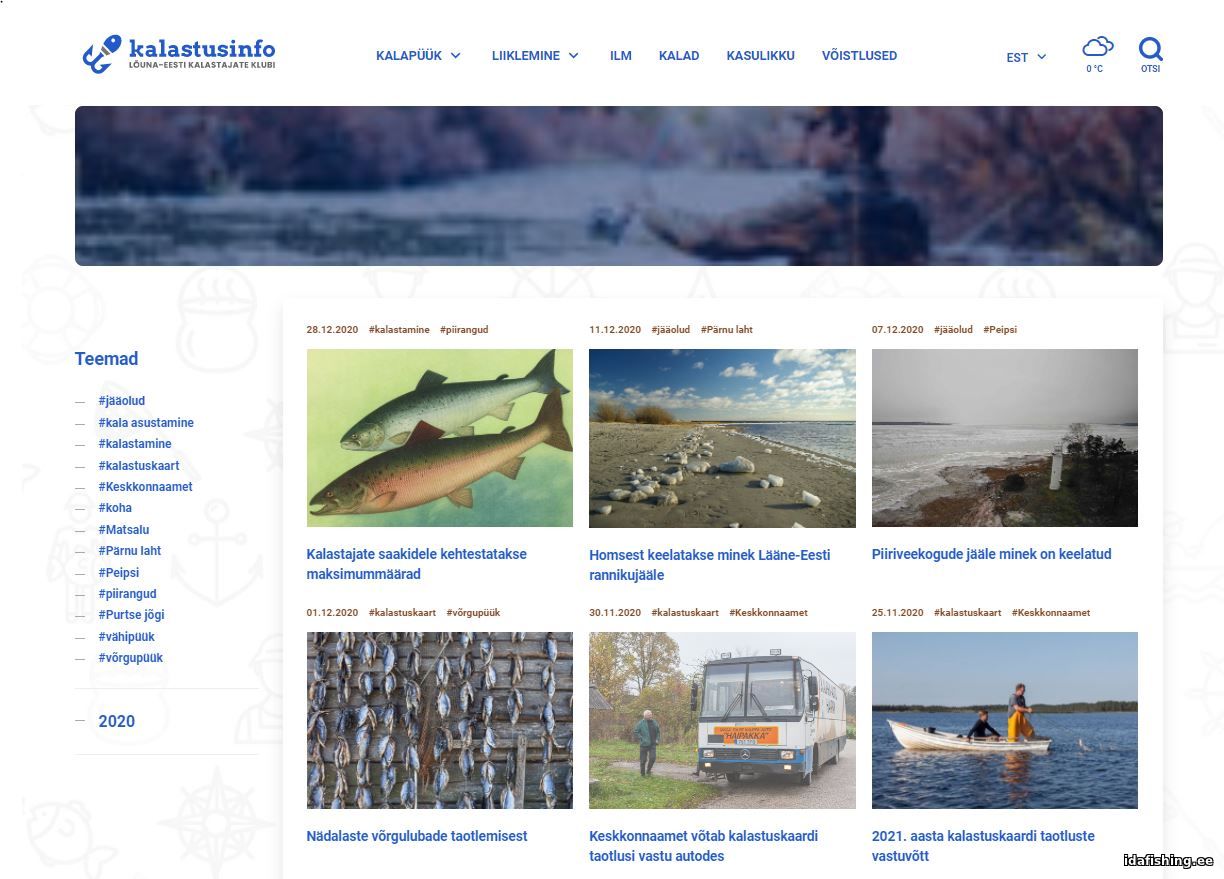The height and width of the screenshot is (879, 1224).
Task: Read article Piiriveekogude jääle minek on keelatud
Action: [991, 554]
